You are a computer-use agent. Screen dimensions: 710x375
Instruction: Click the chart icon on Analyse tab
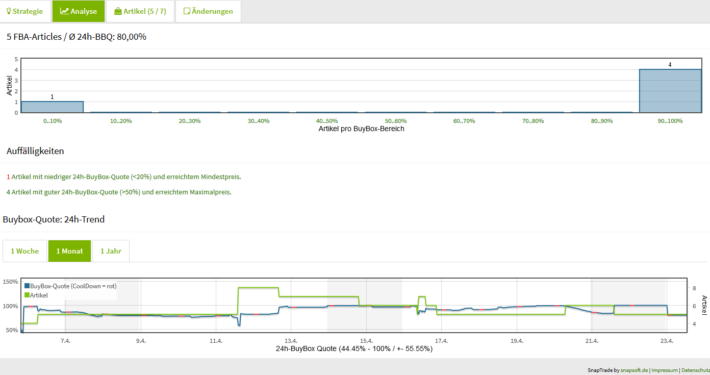click(x=64, y=11)
